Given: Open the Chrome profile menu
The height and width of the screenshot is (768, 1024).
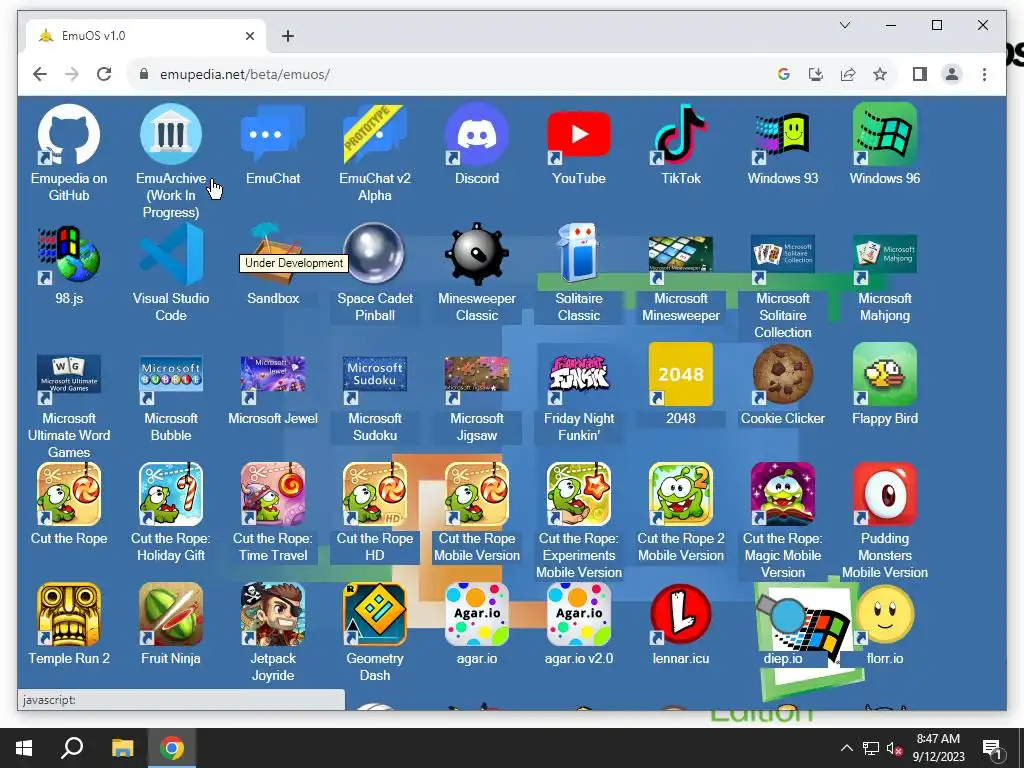Looking at the screenshot, I should (x=952, y=74).
